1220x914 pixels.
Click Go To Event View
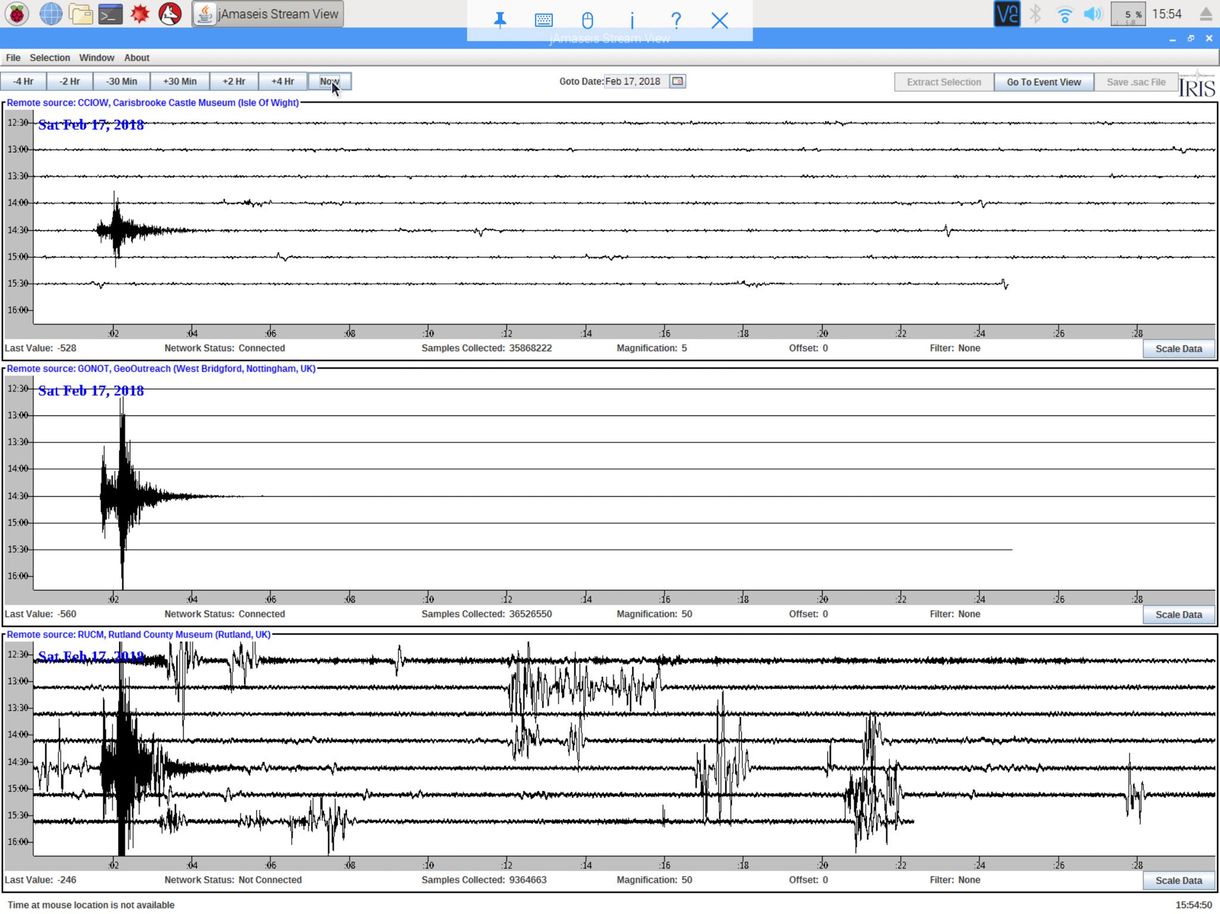click(1044, 82)
